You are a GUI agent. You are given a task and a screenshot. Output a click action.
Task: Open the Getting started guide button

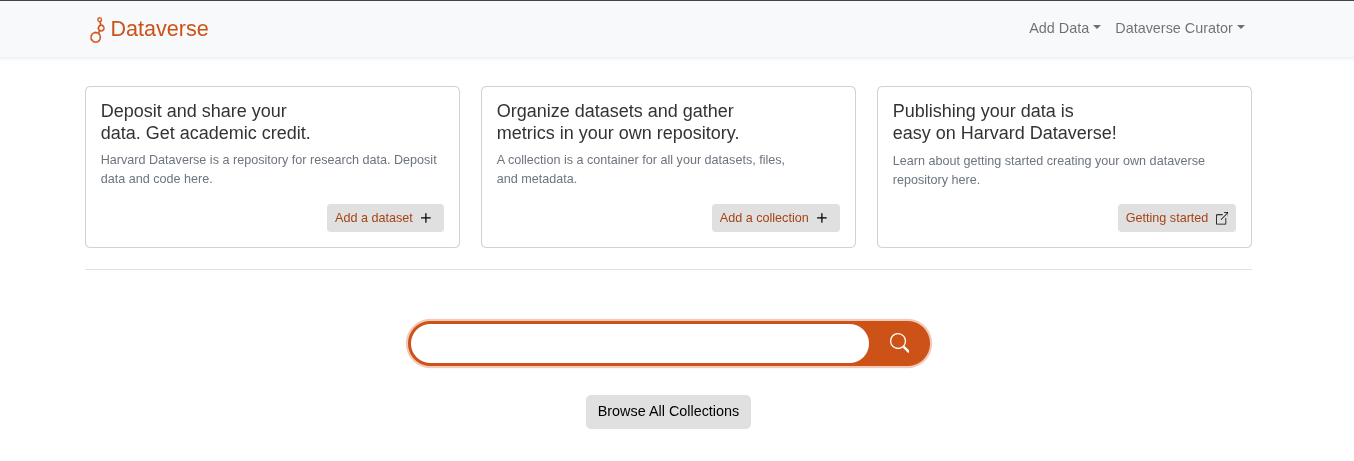click(x=1166, y=218)
